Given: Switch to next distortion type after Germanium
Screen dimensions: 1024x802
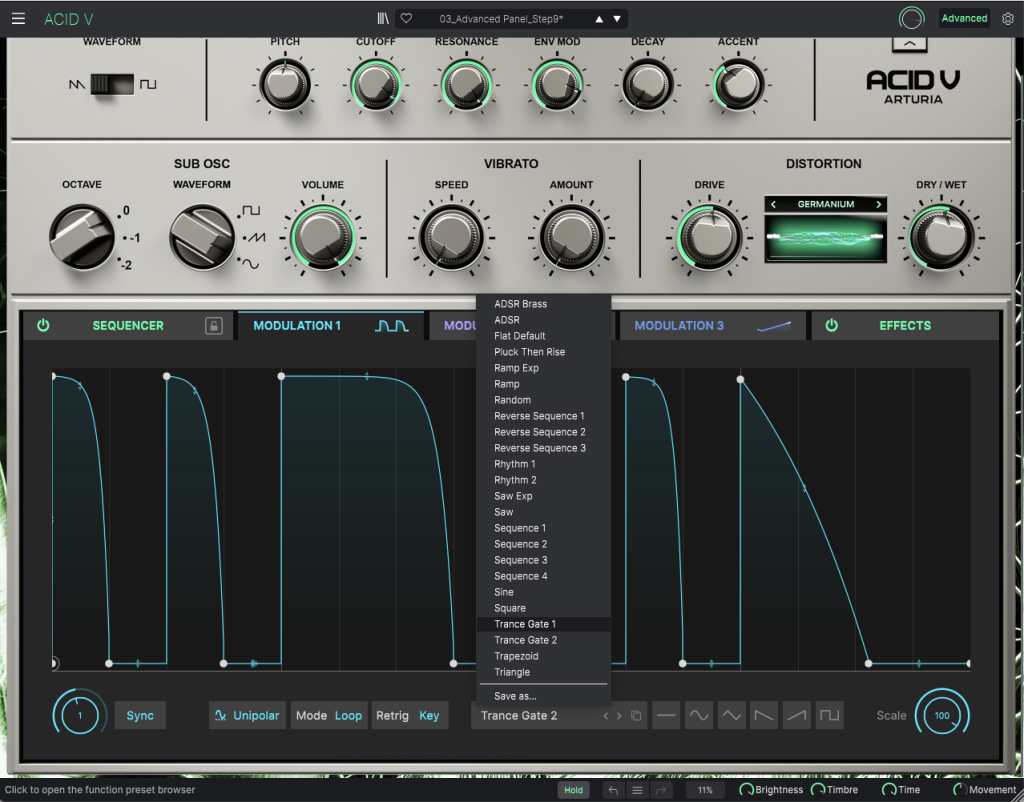Looking at the screenshot, I should click(x=879, y=204).
